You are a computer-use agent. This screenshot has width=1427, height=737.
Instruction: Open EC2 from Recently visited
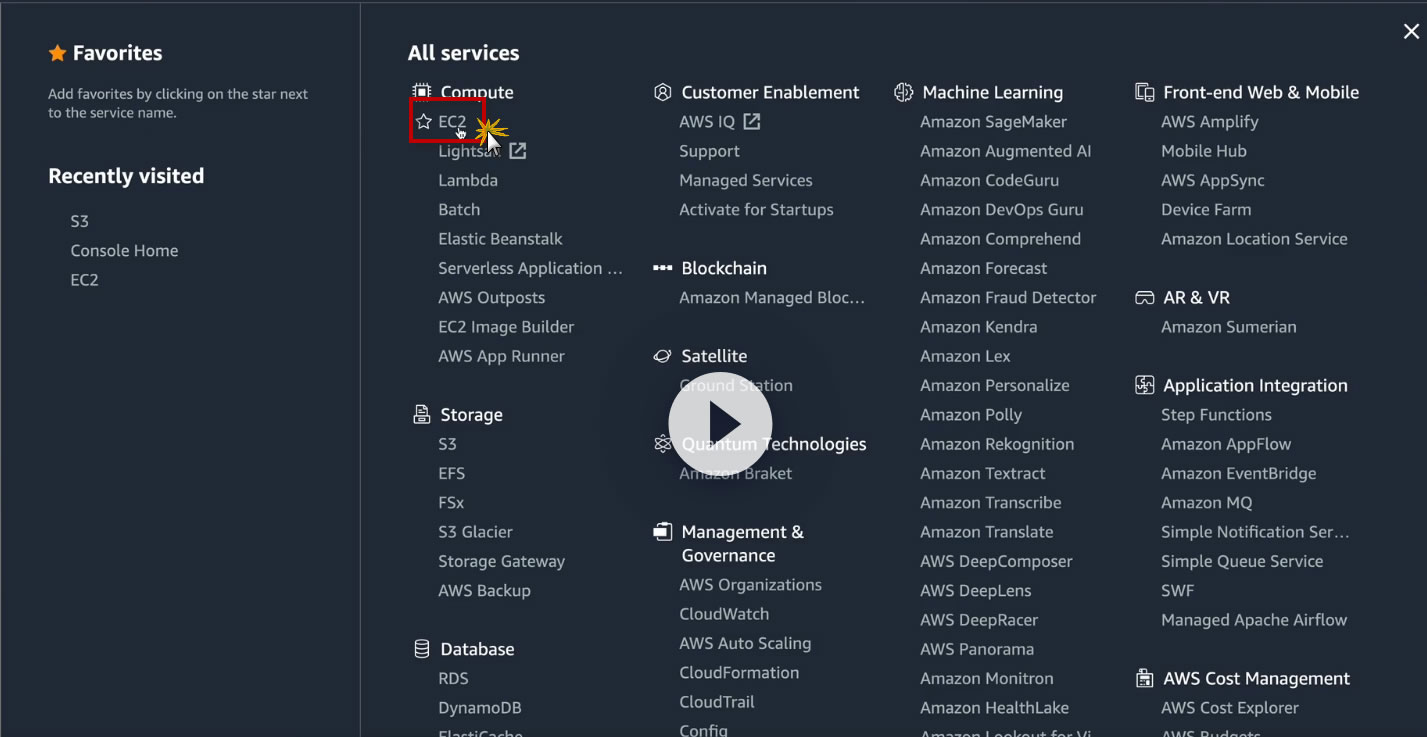point(84,280)
